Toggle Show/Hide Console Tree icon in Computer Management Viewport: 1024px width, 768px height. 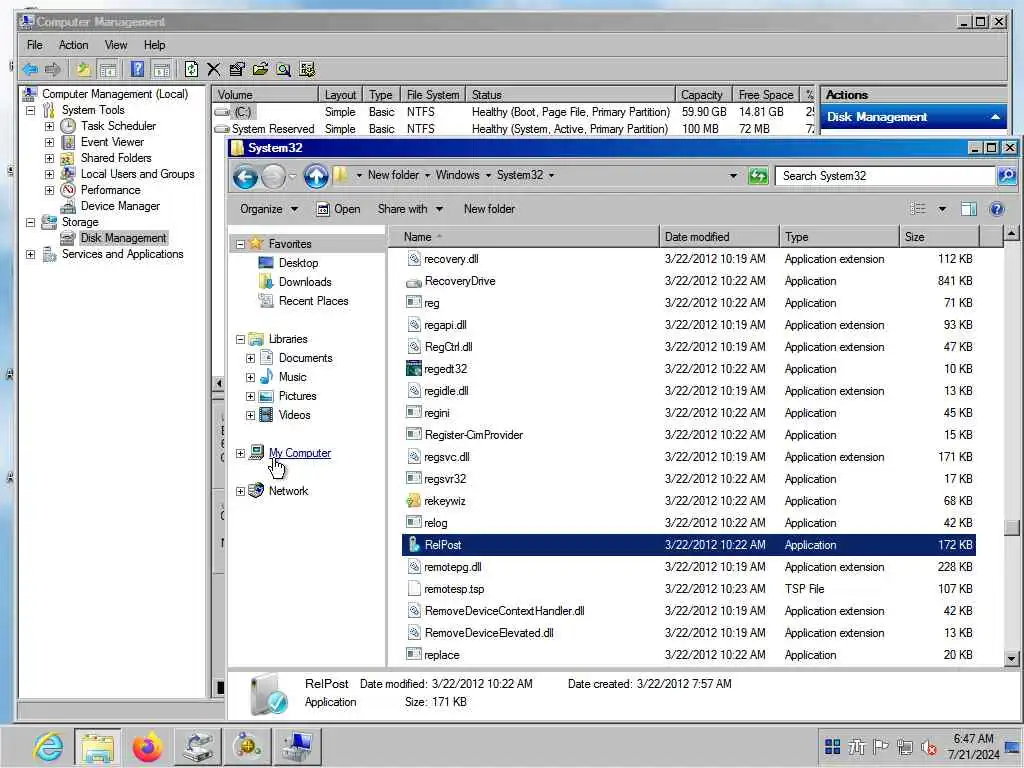tap(108, 69)
